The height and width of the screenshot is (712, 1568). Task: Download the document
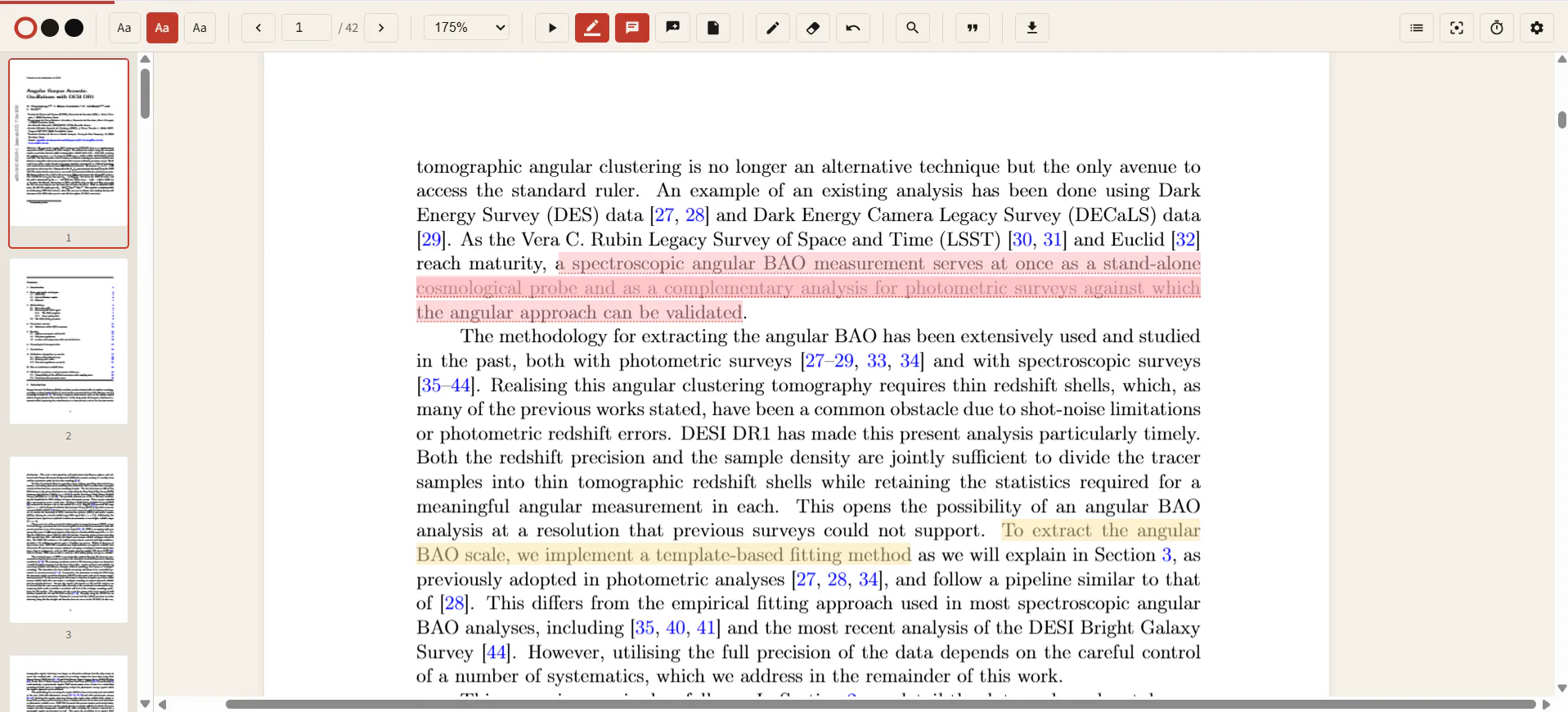(1032, 28)
